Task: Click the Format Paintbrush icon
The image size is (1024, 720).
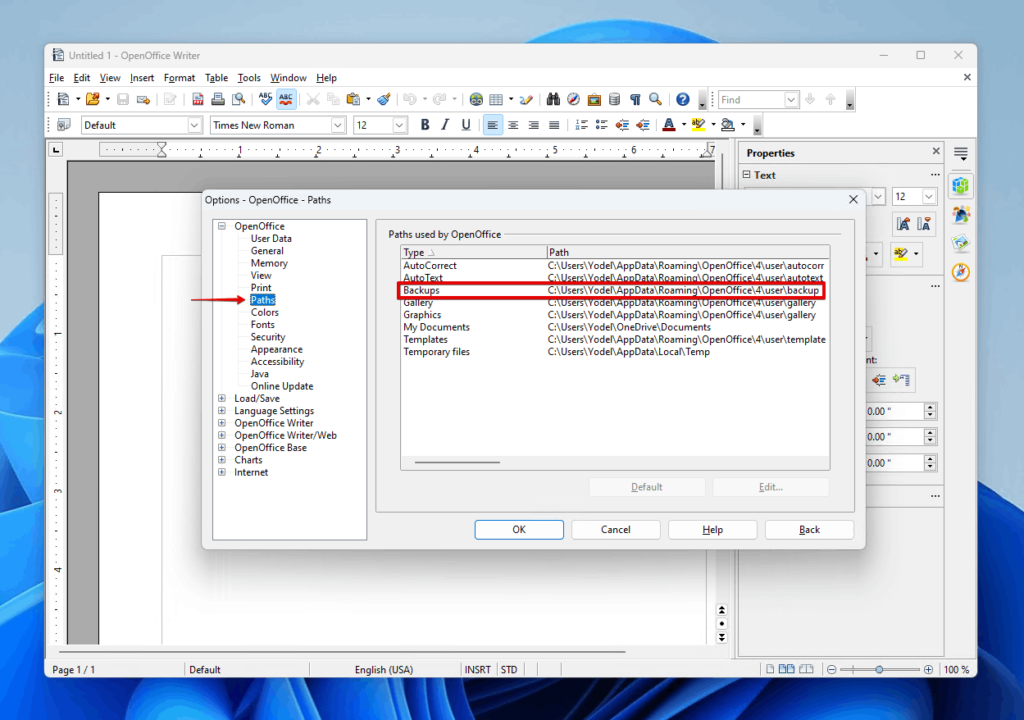Action: click(384, 99)
